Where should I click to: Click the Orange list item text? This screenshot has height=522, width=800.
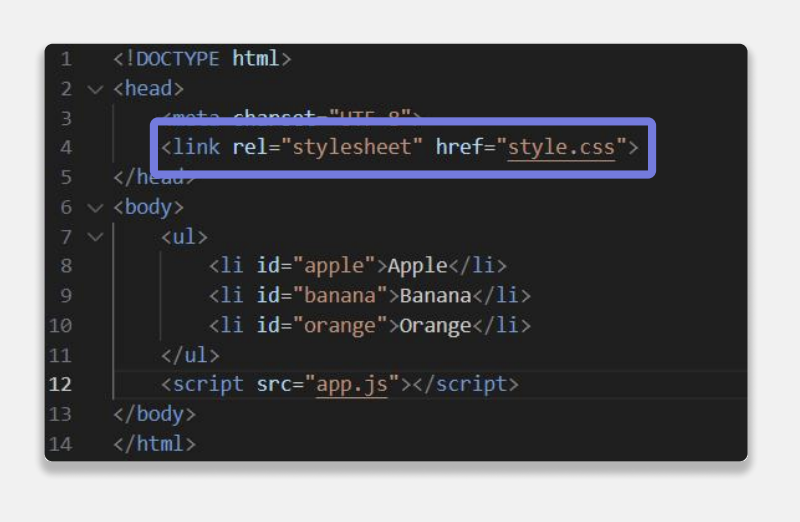tap(435, 326)
